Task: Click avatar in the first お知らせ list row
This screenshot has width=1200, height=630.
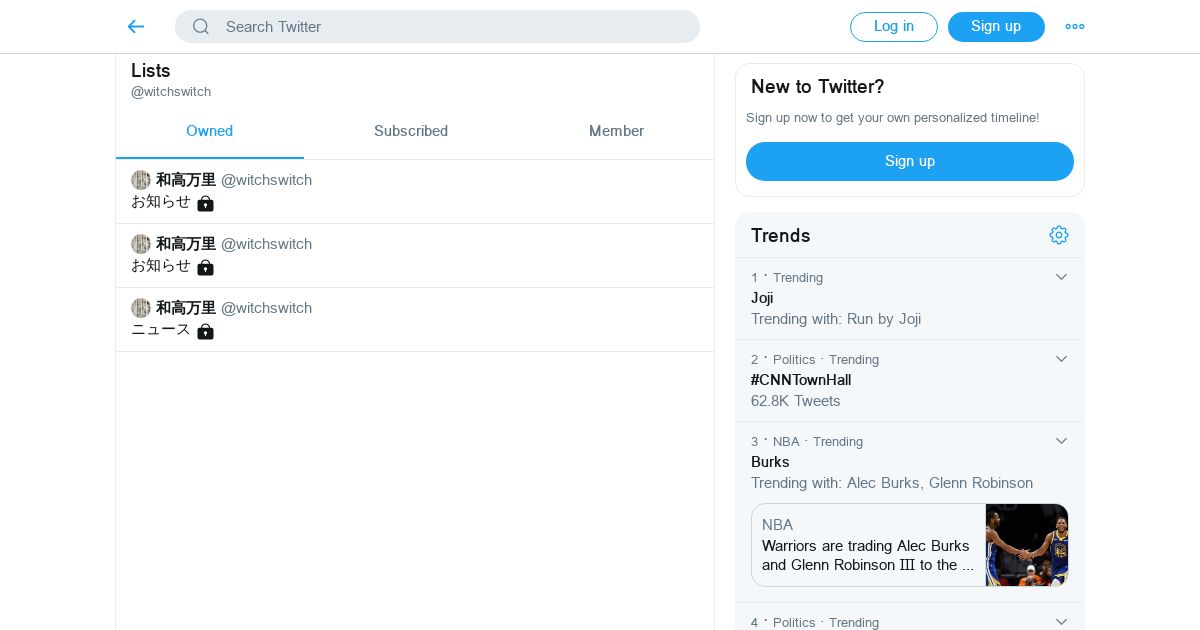Action: tap(141, 180)
